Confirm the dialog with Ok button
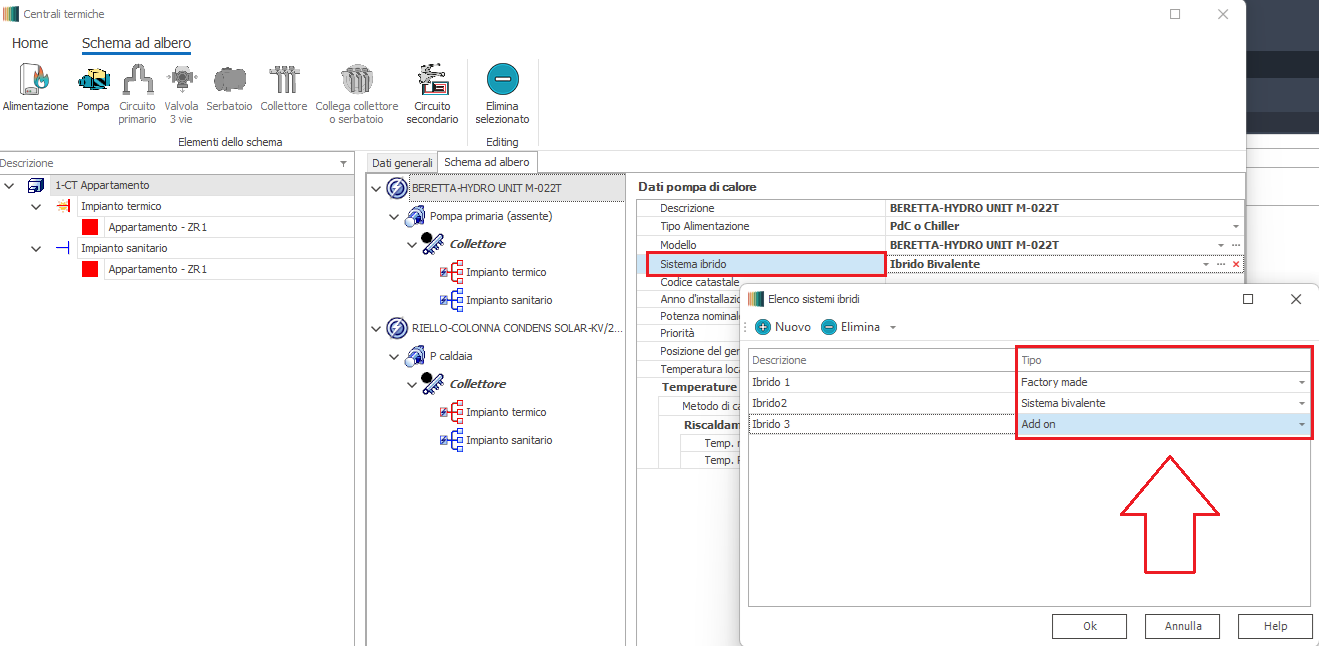 pos(1089,626)
